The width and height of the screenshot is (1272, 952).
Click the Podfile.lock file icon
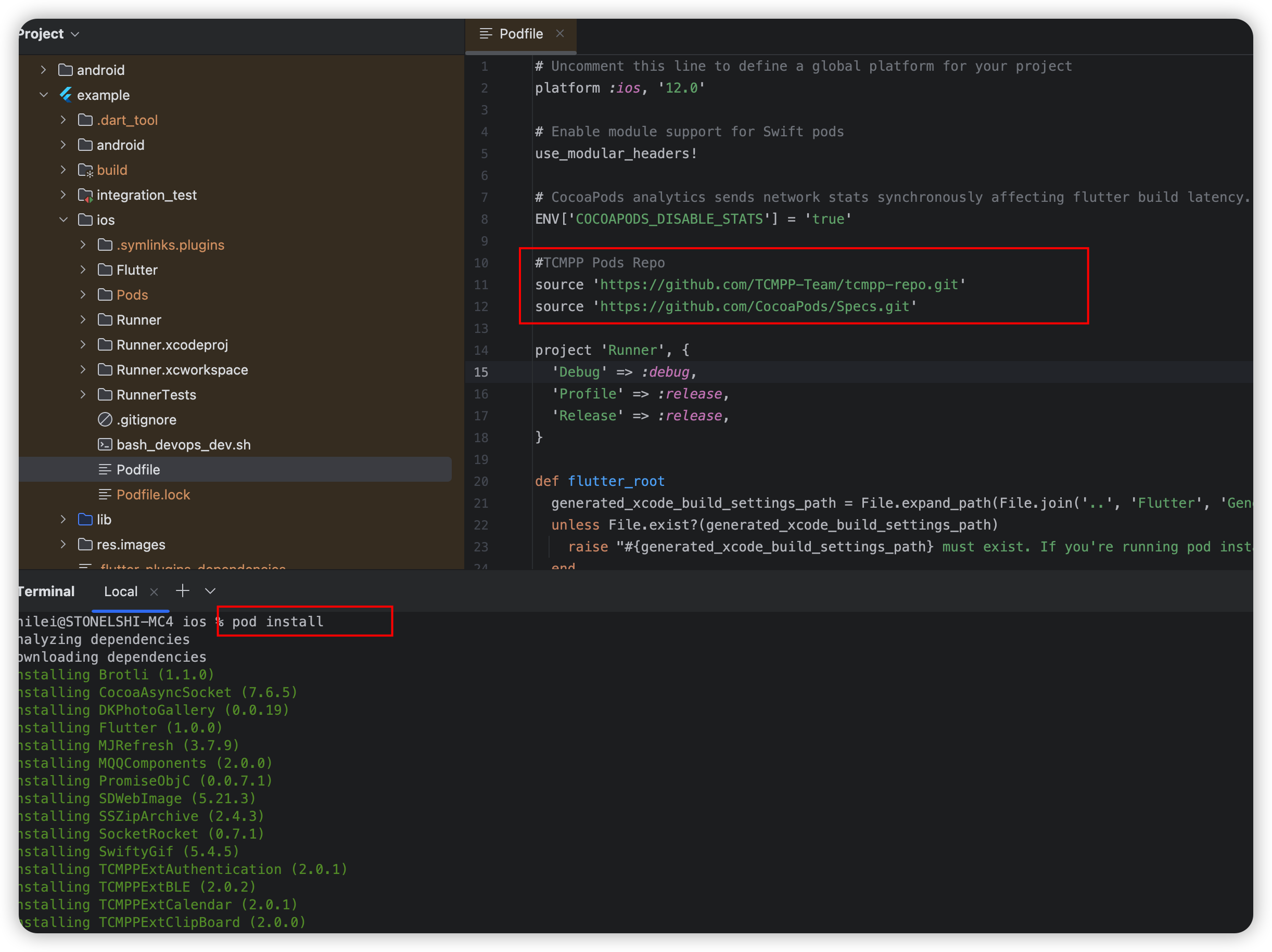pos(105,494)
